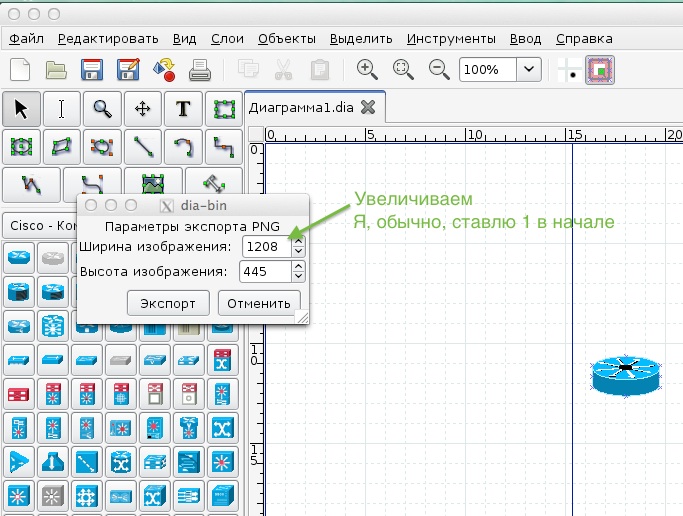This screenshot has height=516, width=683.
Task: Select the straight Line tool
Action: point(142,147)
